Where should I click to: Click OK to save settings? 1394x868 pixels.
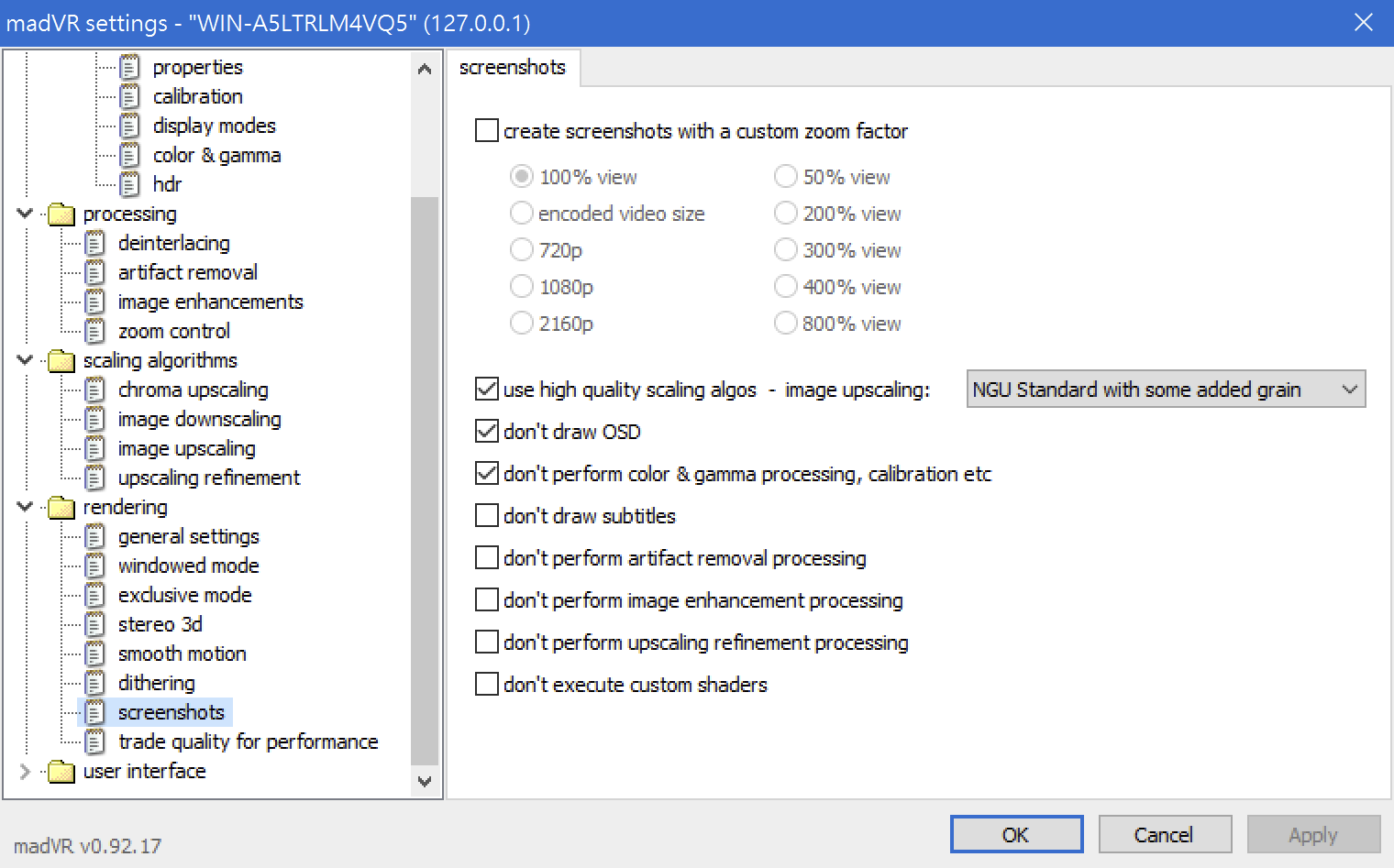click(1016, 834)
